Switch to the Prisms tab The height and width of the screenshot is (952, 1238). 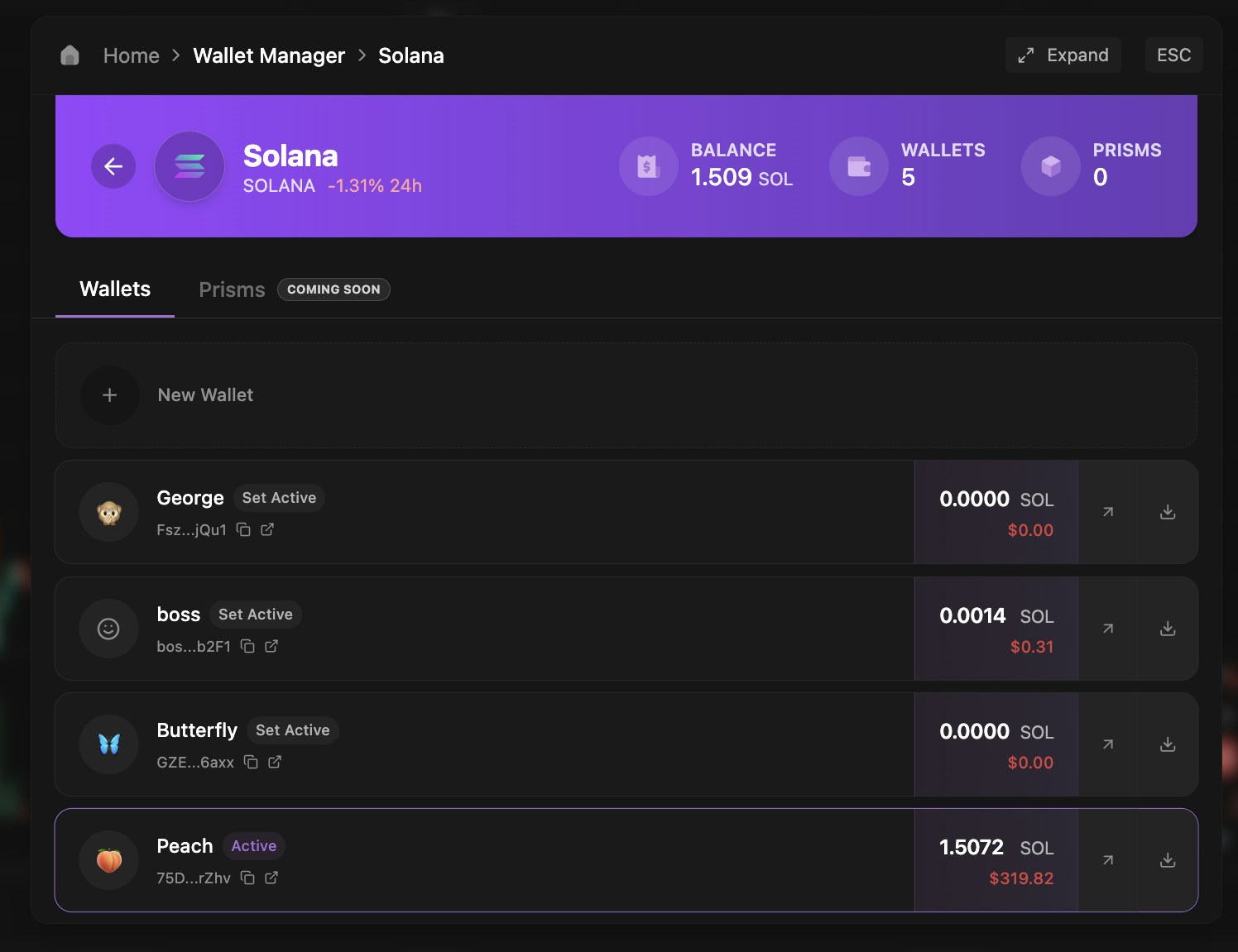click(x=232, y=289)
